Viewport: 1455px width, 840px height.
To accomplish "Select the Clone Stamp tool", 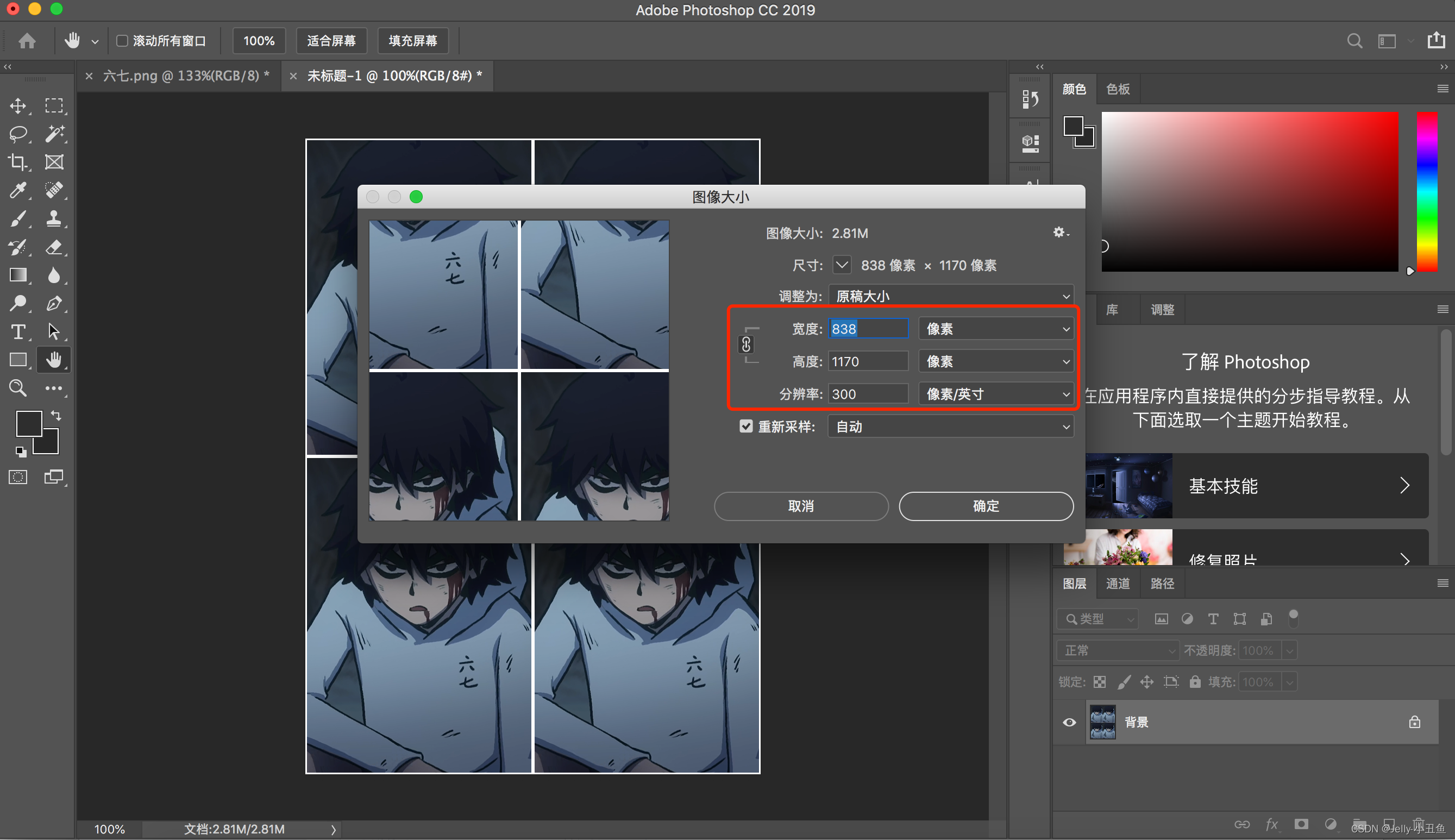I will (54, 218).
